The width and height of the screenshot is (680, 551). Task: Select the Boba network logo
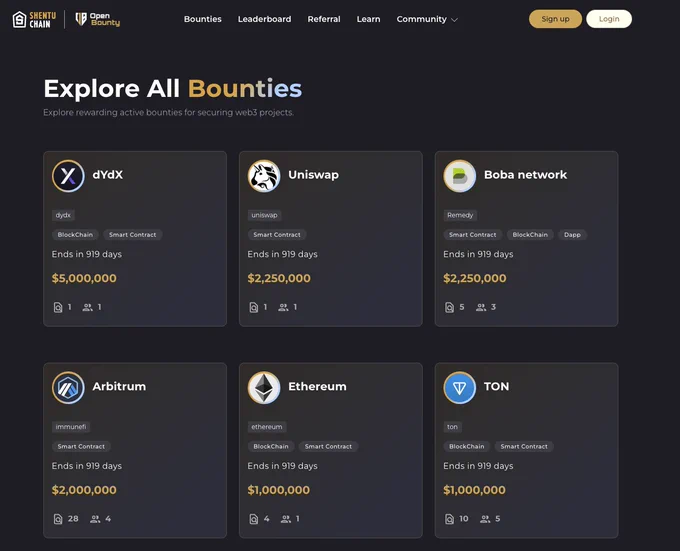[x=459, y=176]
